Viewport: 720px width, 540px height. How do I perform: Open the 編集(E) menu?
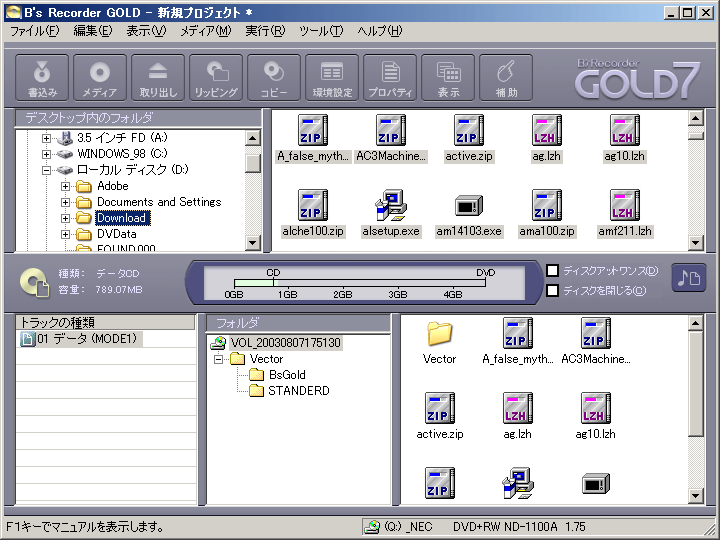click(x=92, y=31)
